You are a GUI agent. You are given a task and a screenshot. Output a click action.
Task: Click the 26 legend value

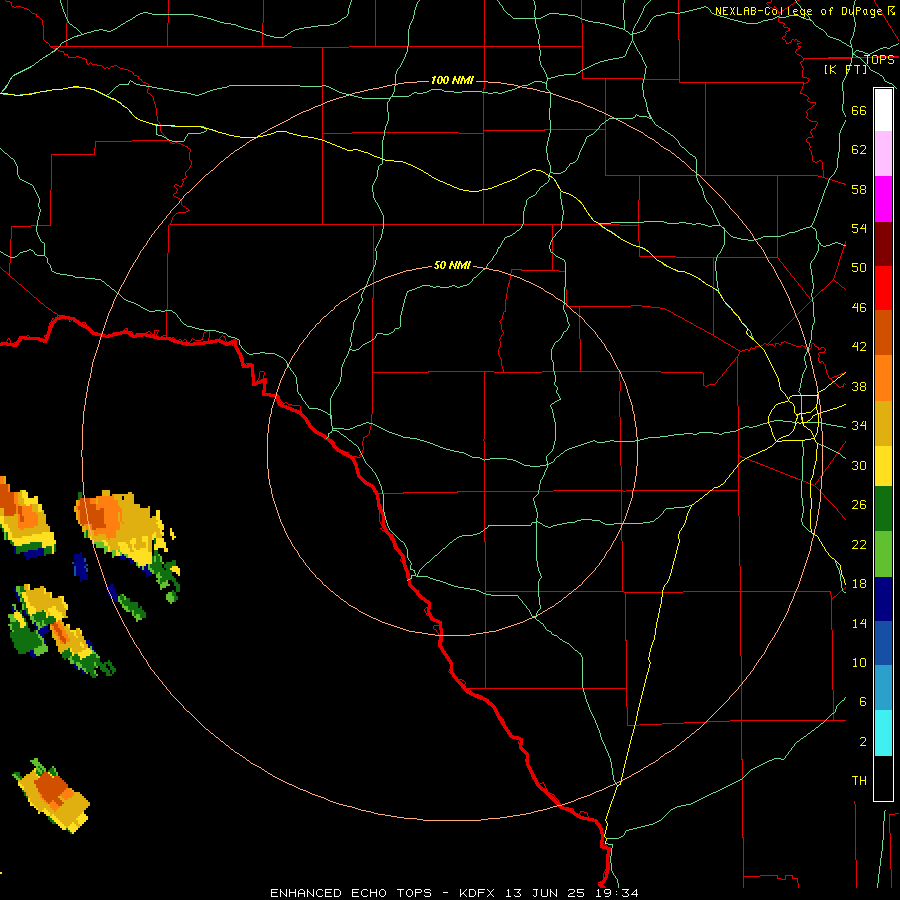(859, 505)
